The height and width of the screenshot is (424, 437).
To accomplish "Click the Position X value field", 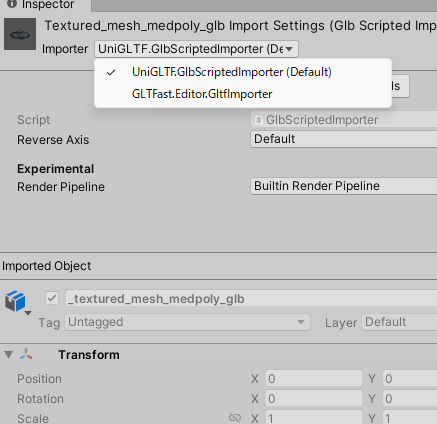I will tap(314, 379).
